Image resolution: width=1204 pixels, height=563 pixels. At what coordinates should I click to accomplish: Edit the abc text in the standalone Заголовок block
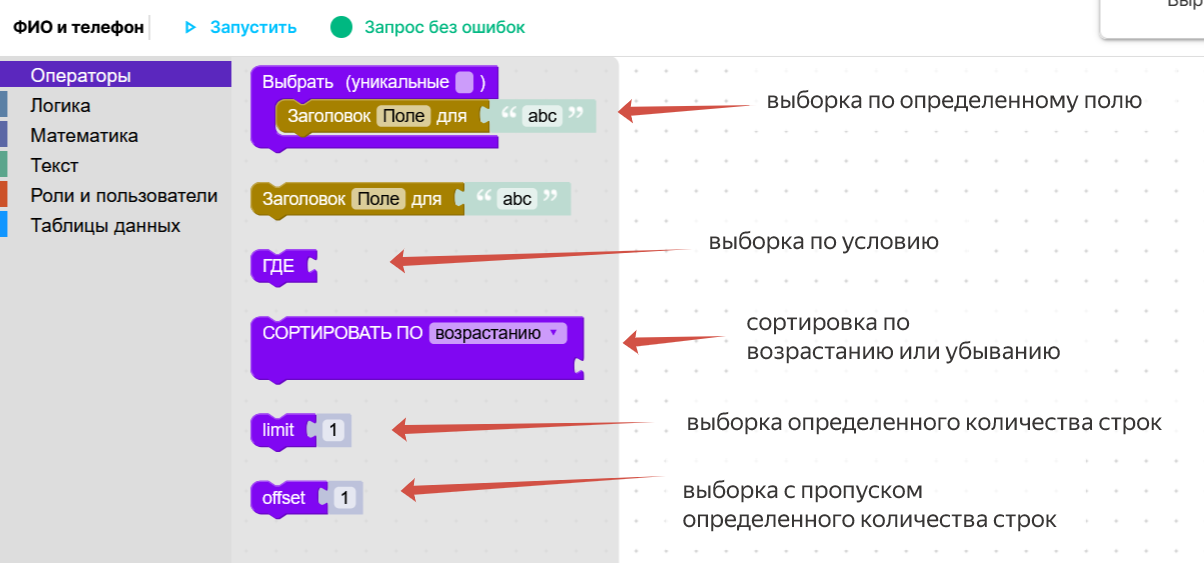(517, 199)
